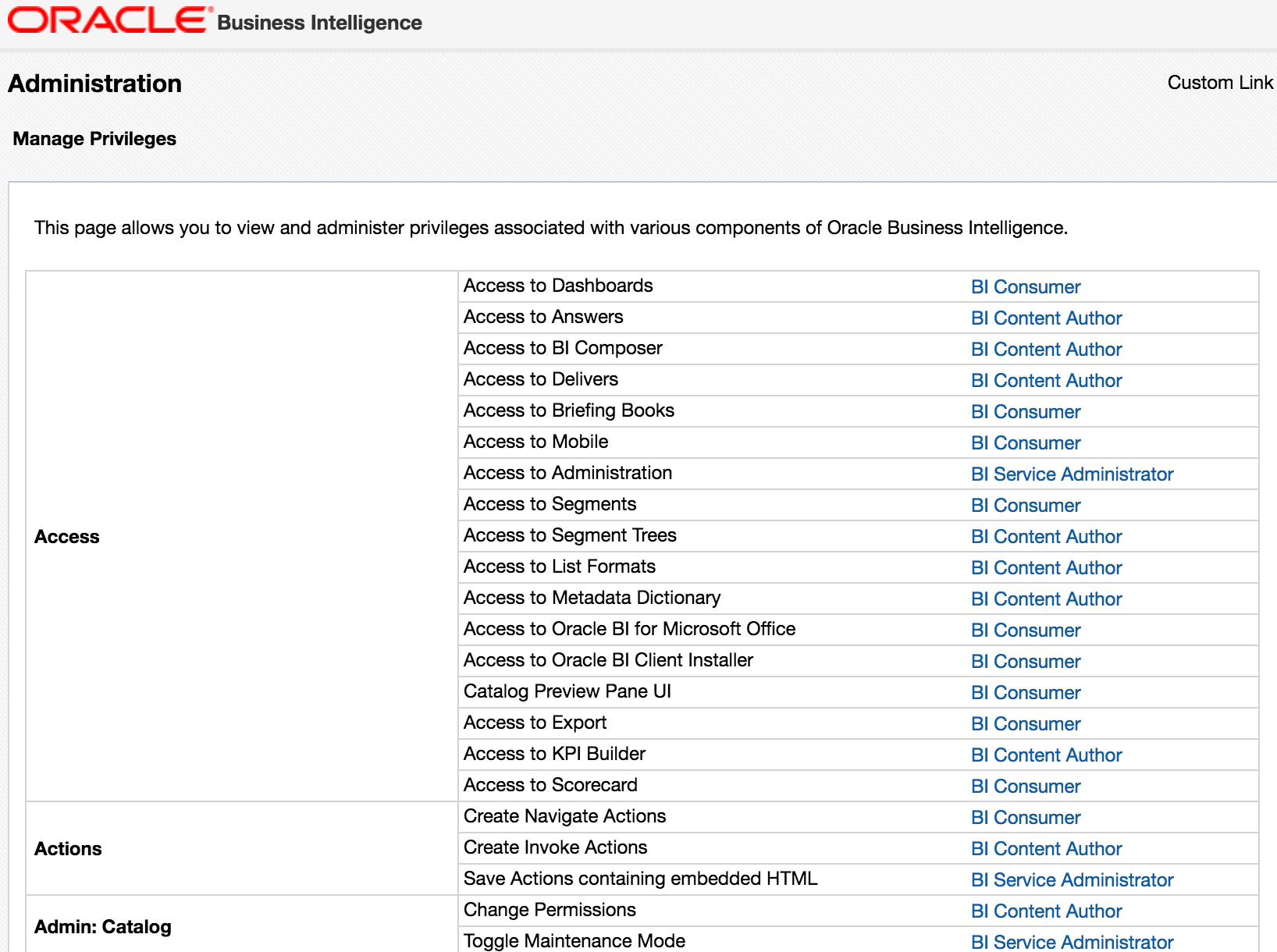Click the 'Change Permissions' privilege text
This screenshot has width=1277, height=952.
coord(550,910)
